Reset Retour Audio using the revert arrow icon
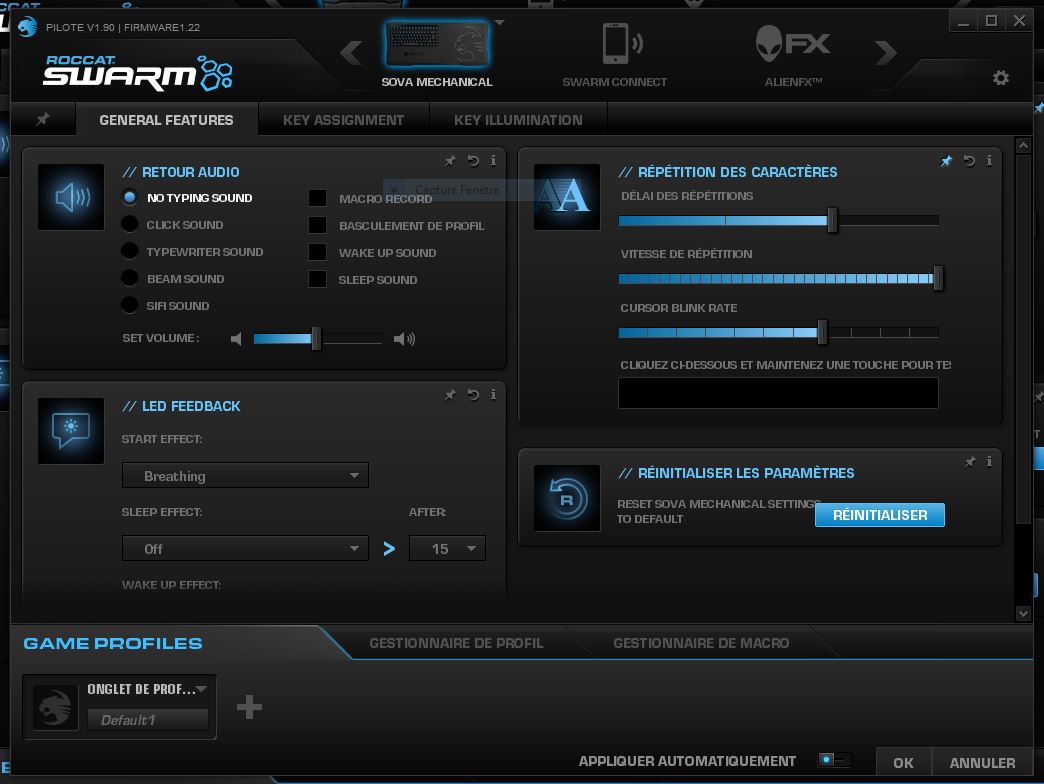The image size is (1044, 784). click(x=471, y=160)
